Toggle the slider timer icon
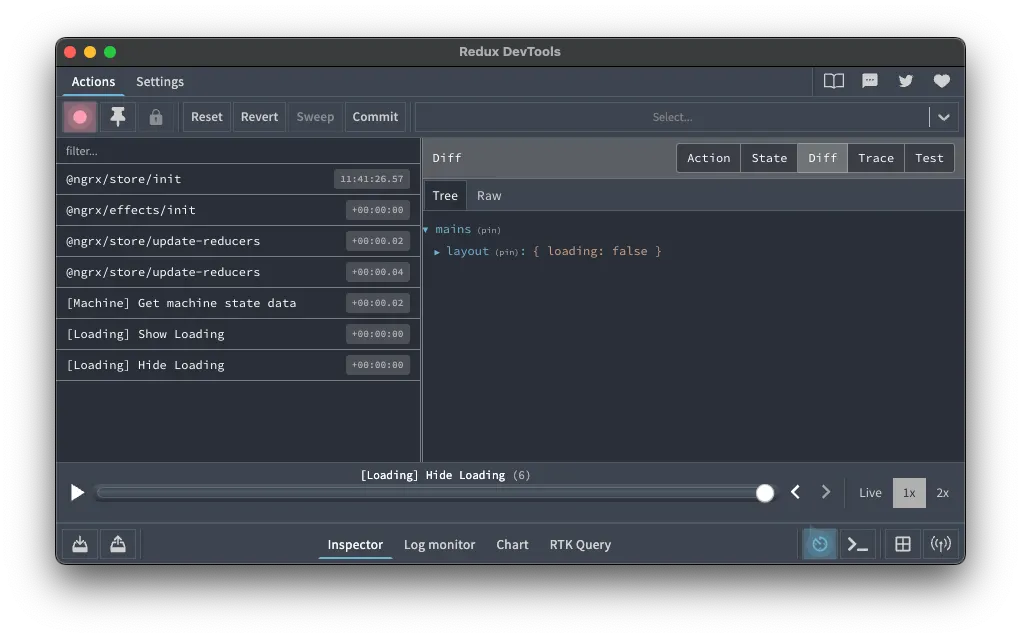This screenshot has width=1021, height=638. [x=820, y=544]
